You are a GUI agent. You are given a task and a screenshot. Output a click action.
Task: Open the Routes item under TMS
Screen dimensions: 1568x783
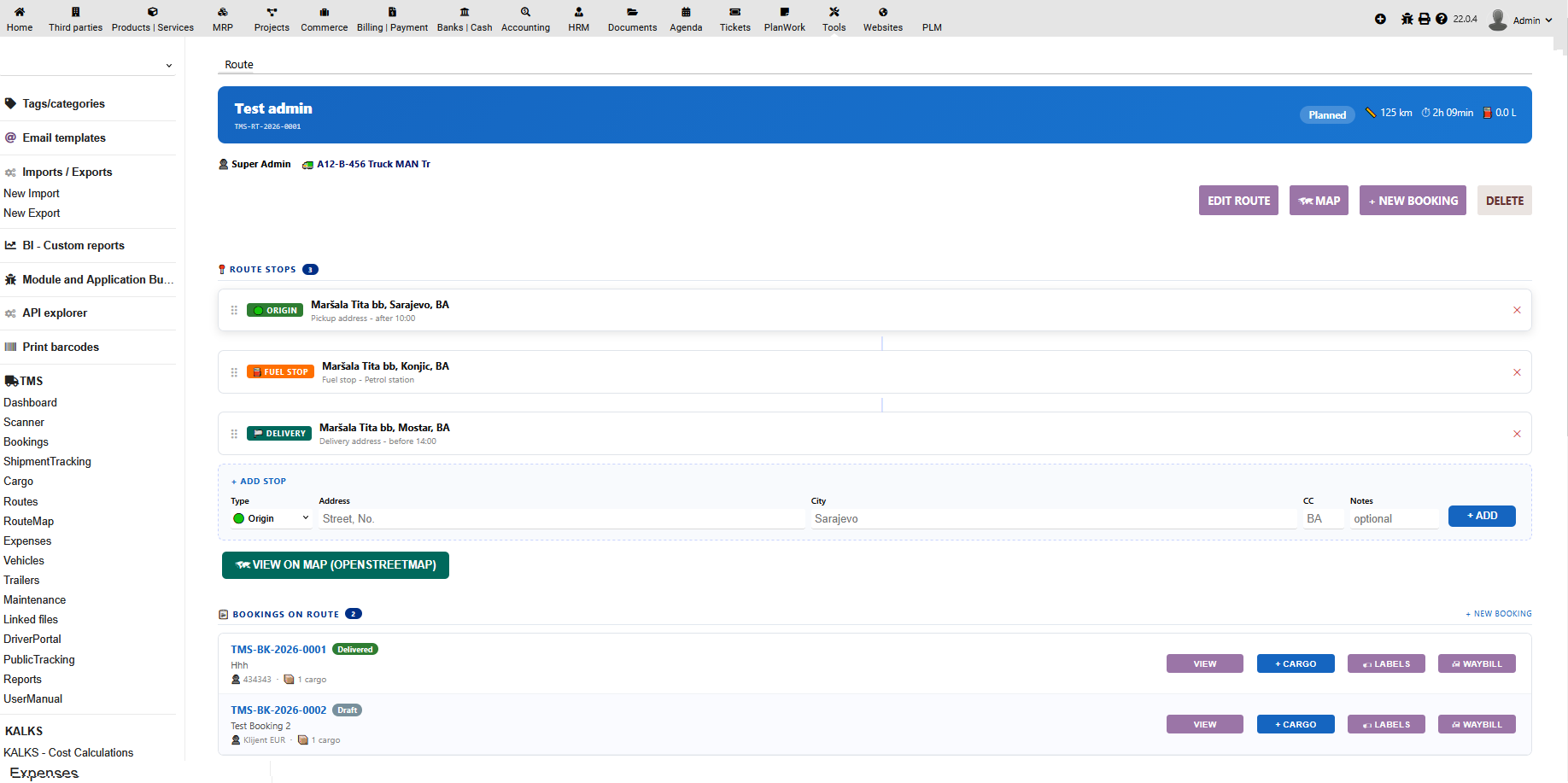click(20, 501)
